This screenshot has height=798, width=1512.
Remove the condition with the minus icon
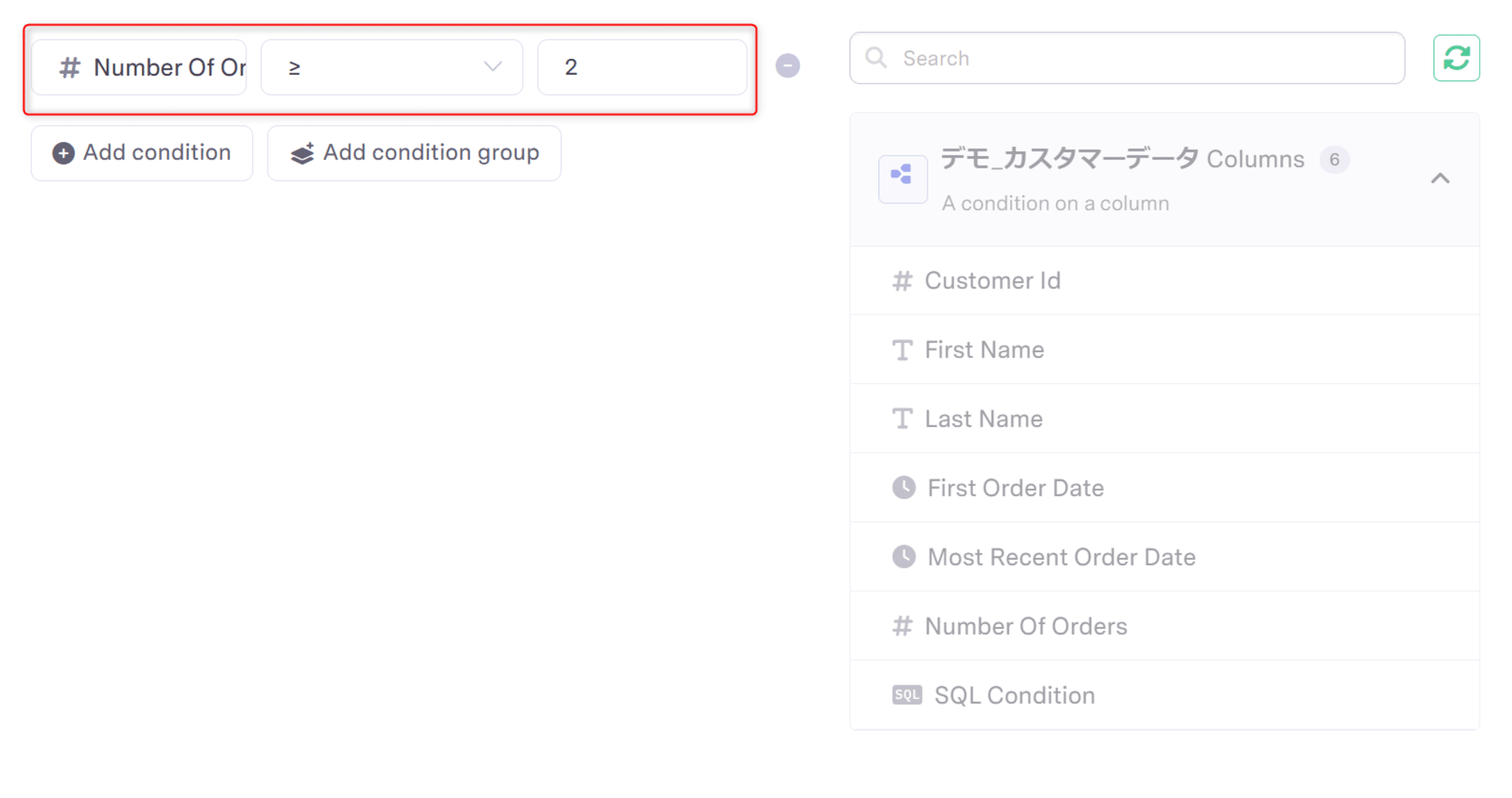[x=788, y=66]
